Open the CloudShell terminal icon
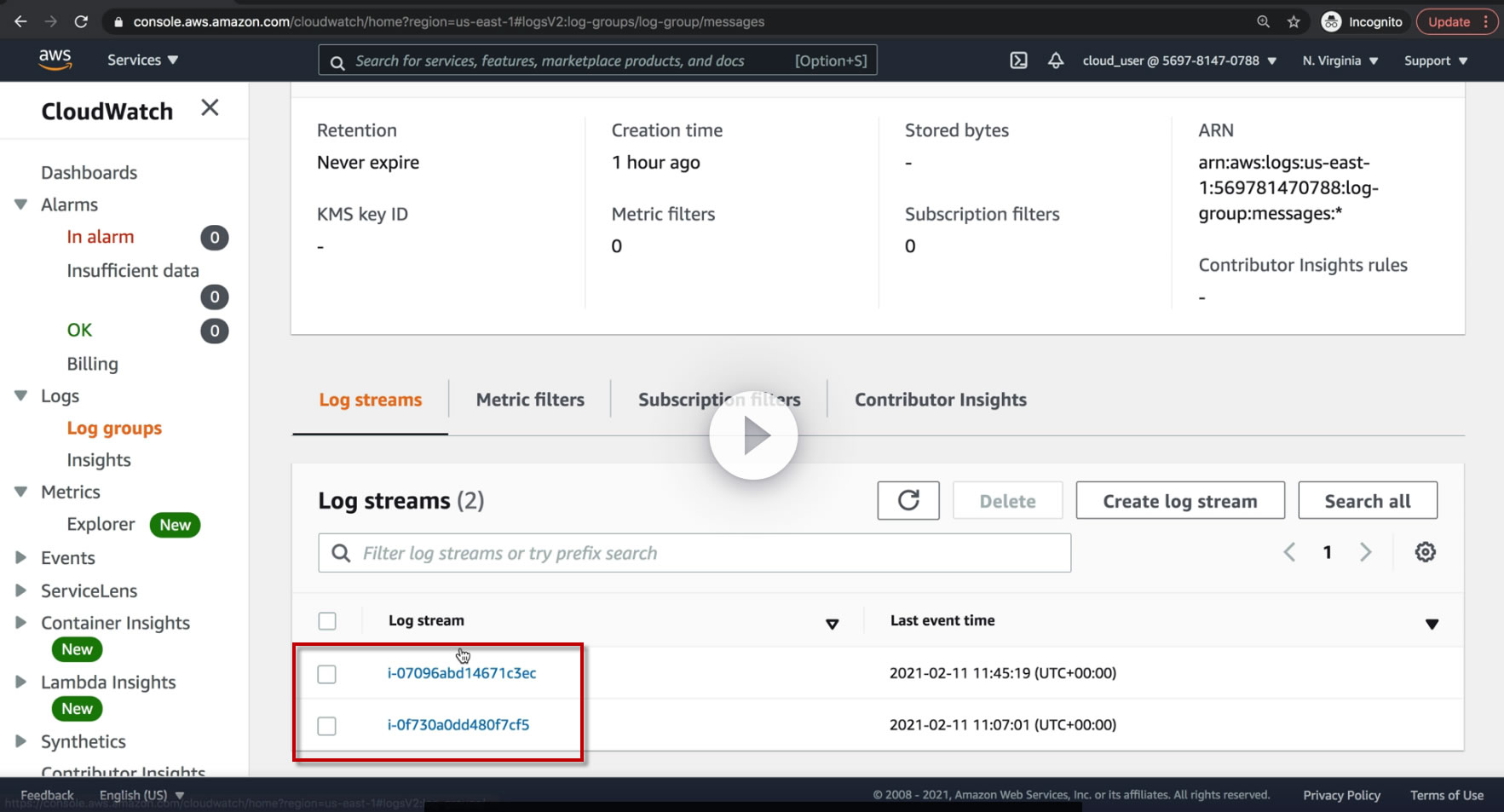1504x812 pixels. tap(1018, 60)
